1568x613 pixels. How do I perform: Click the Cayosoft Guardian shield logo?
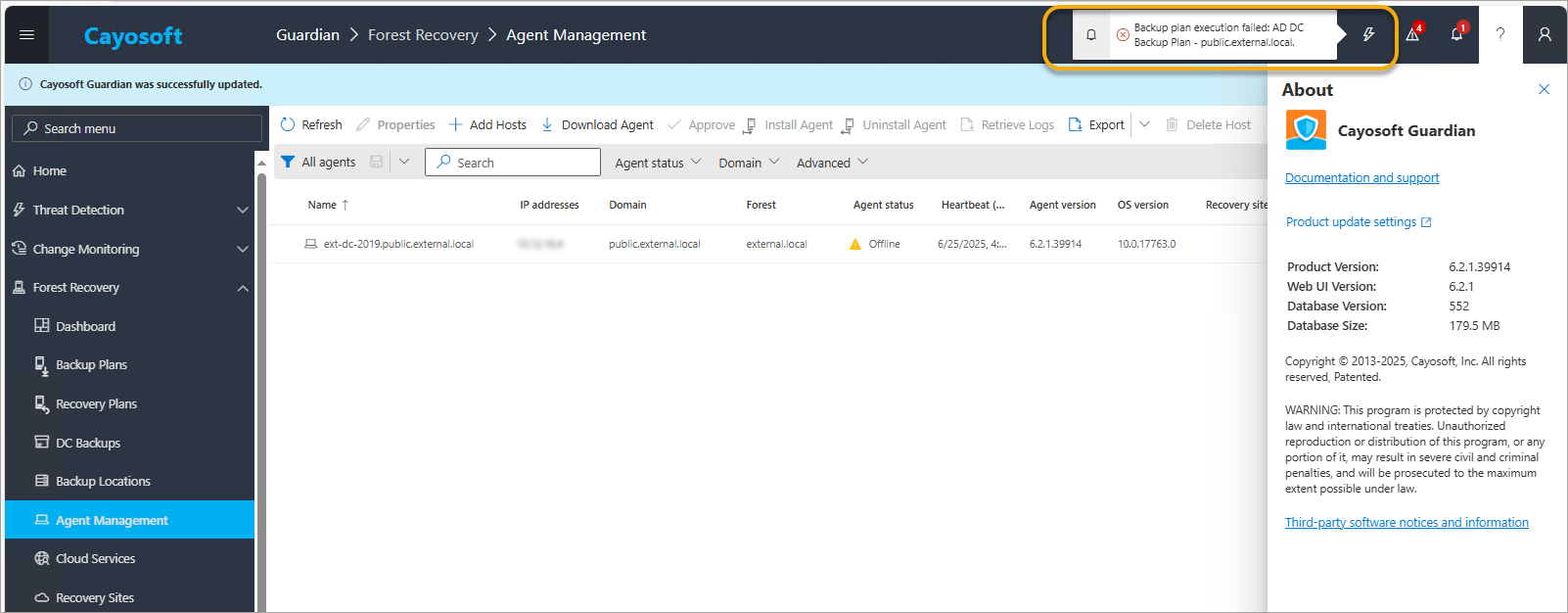point(1306,129)
